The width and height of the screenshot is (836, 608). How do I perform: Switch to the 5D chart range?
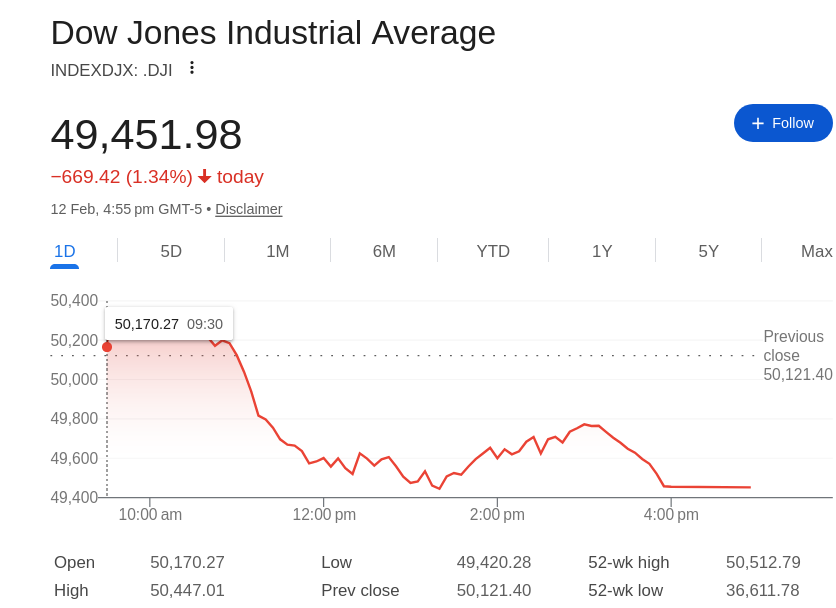click(x=171, y=251)
